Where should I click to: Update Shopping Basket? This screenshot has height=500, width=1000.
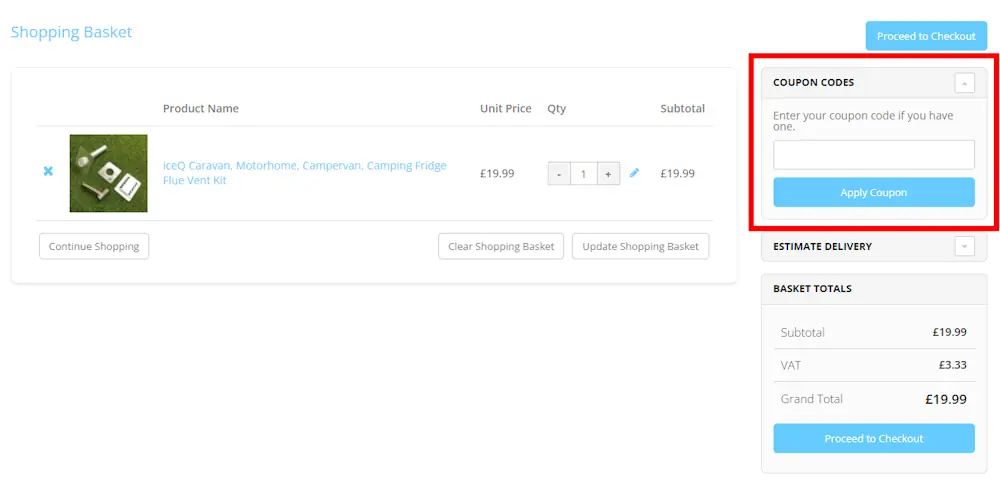[640, 246]
